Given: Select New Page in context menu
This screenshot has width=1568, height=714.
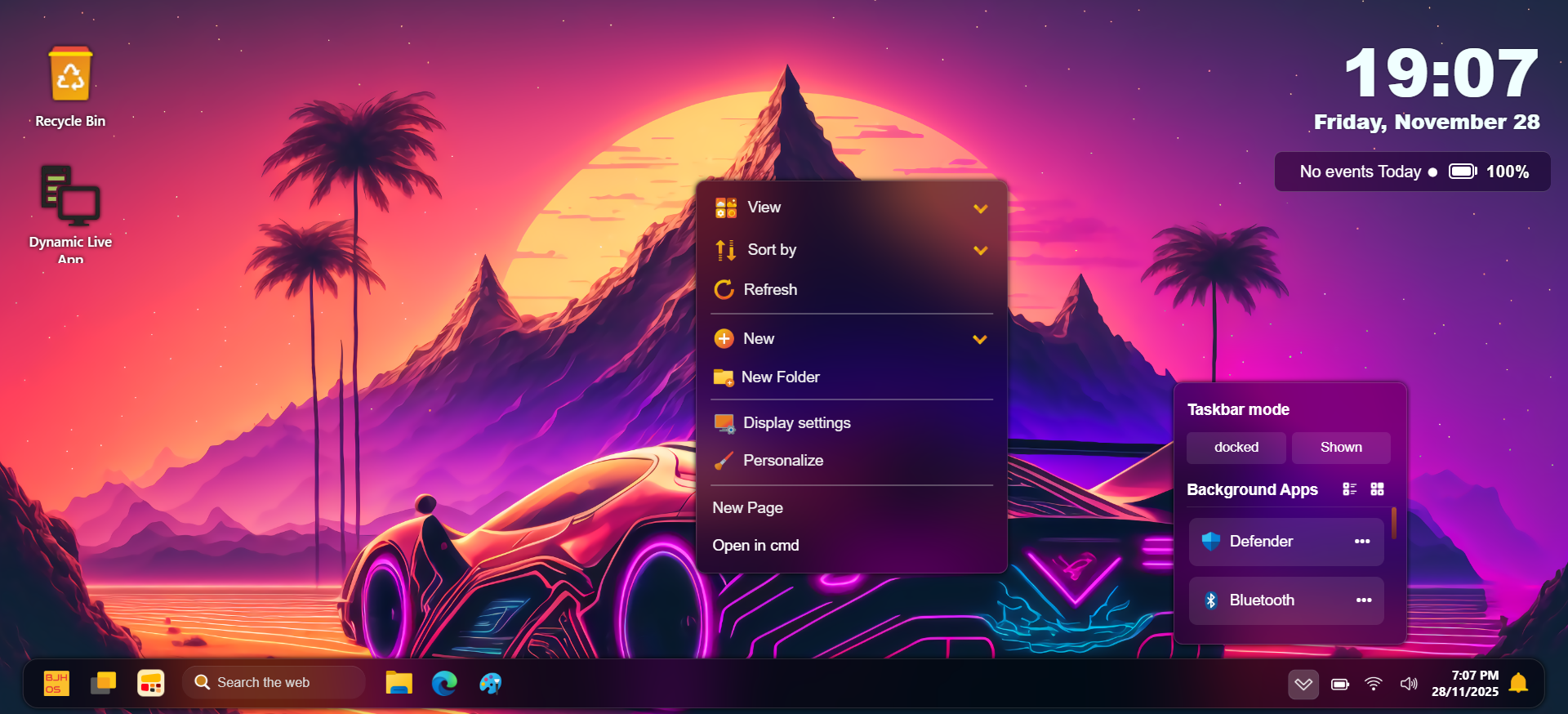Looking at the screenshot, I should point(852,508).
